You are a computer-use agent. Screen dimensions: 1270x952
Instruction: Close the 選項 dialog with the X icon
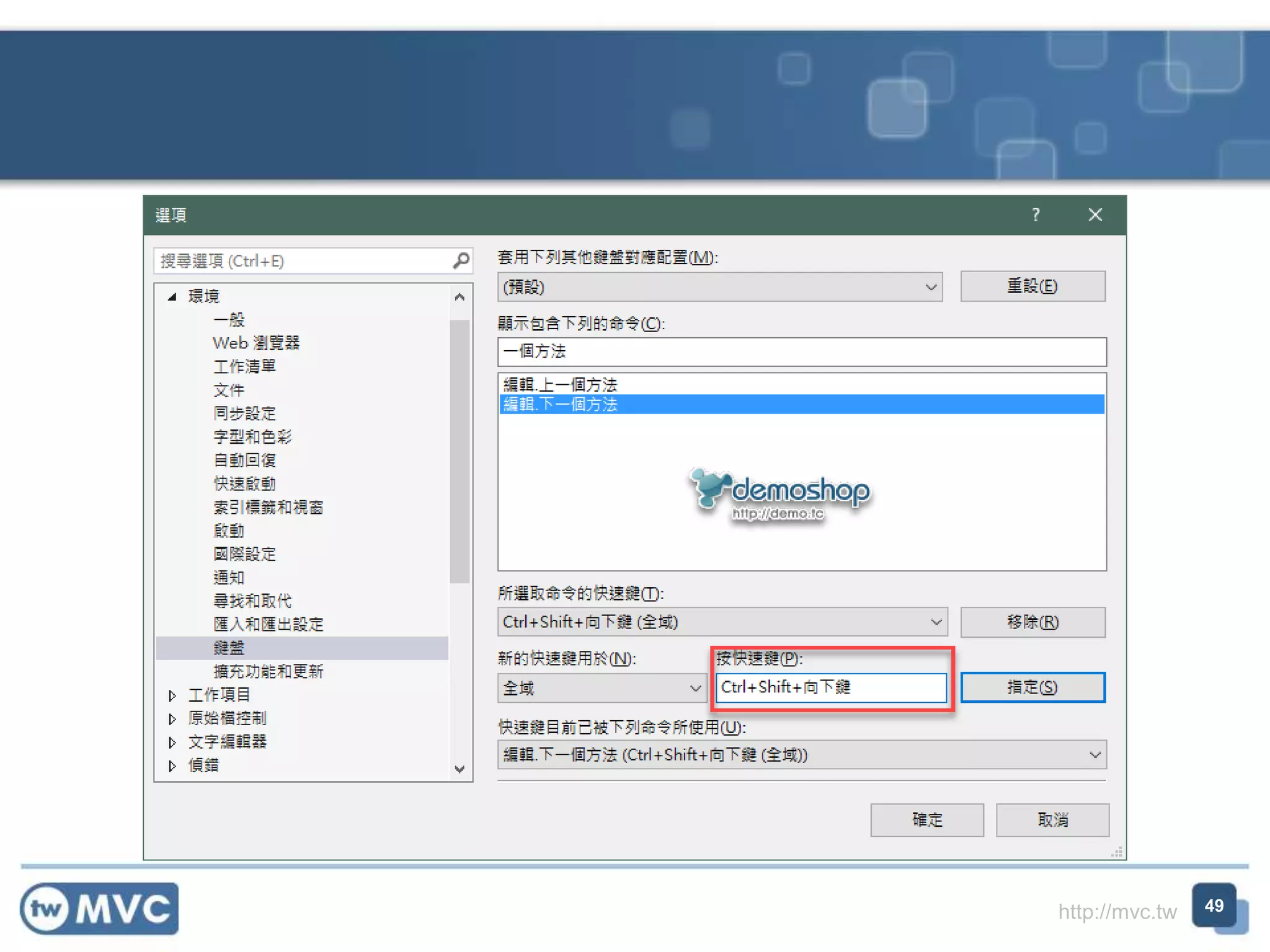coord(1095,214)
